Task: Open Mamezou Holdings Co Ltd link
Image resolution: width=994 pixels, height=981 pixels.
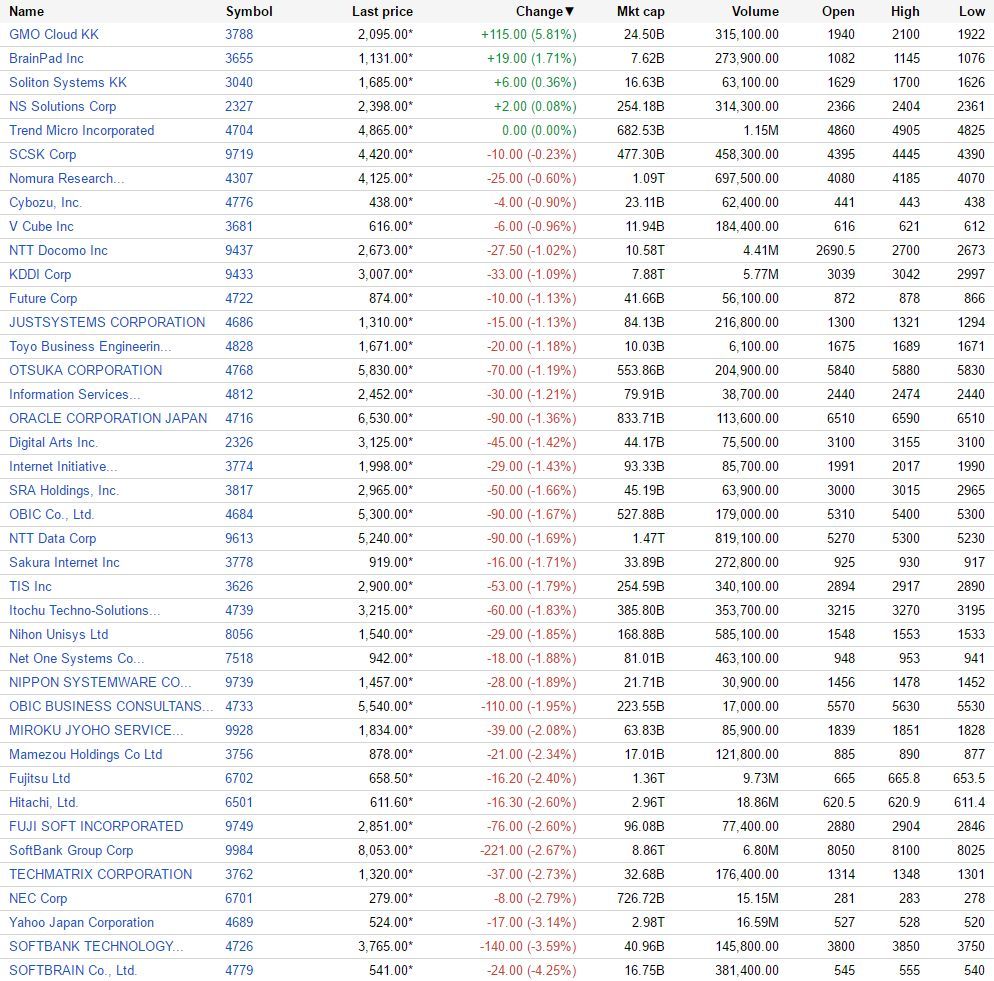Action: point(86,755)
